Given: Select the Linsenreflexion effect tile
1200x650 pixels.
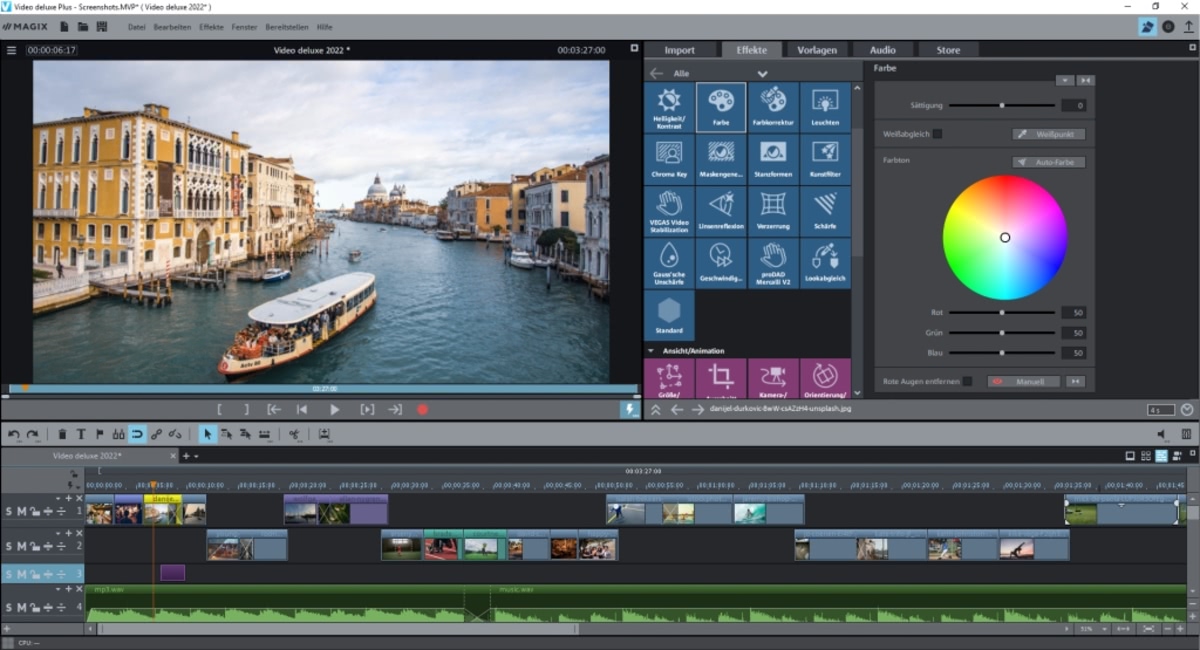Looking at the screenshot, I should 721,212.
